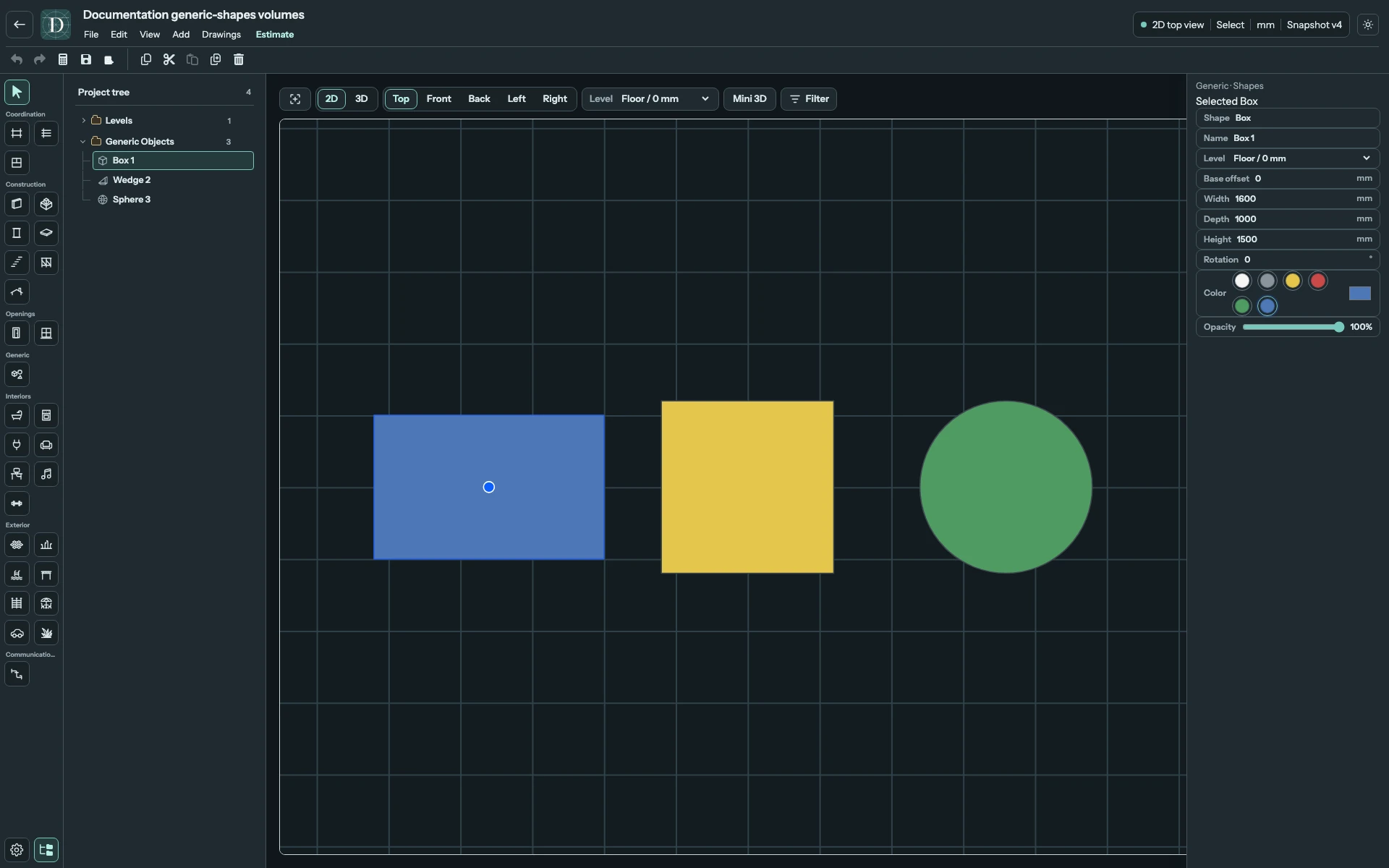1389x868 pixels.
Task: Pick the roof tool
Action: (17, 292)
